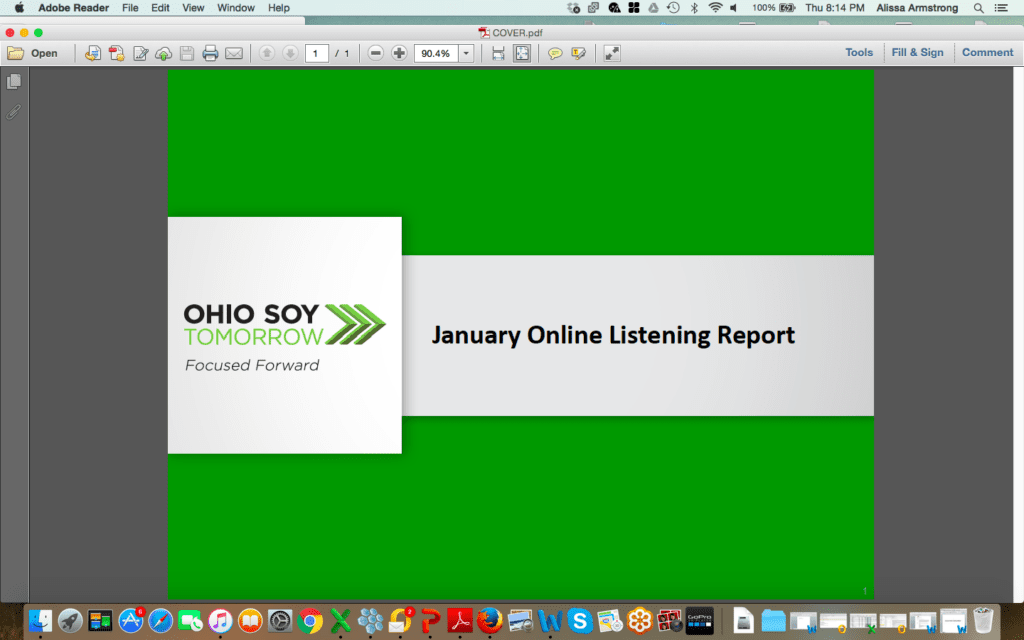The image size is (1024, 640).
Task: Click the January Online Listening Report title
Action: coord(613,335)
